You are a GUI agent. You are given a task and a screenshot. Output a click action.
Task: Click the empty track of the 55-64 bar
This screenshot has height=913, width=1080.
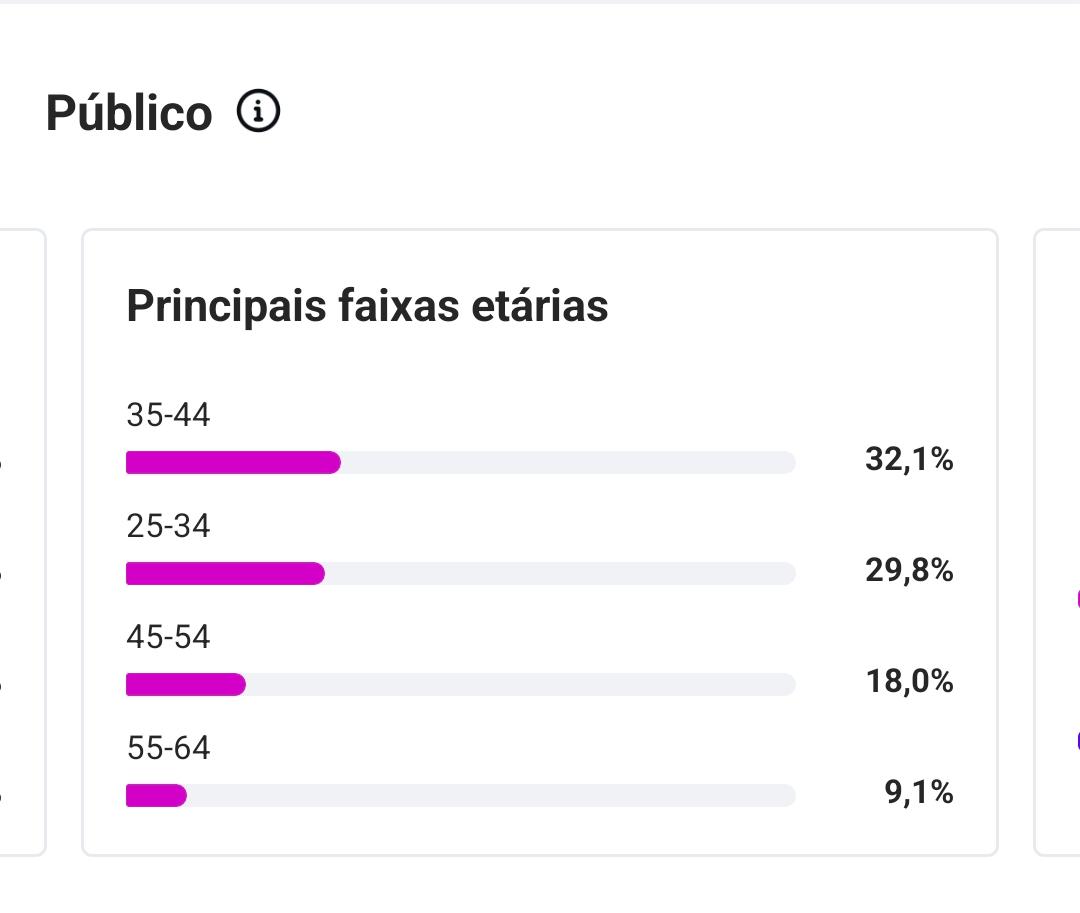point(490,795)
